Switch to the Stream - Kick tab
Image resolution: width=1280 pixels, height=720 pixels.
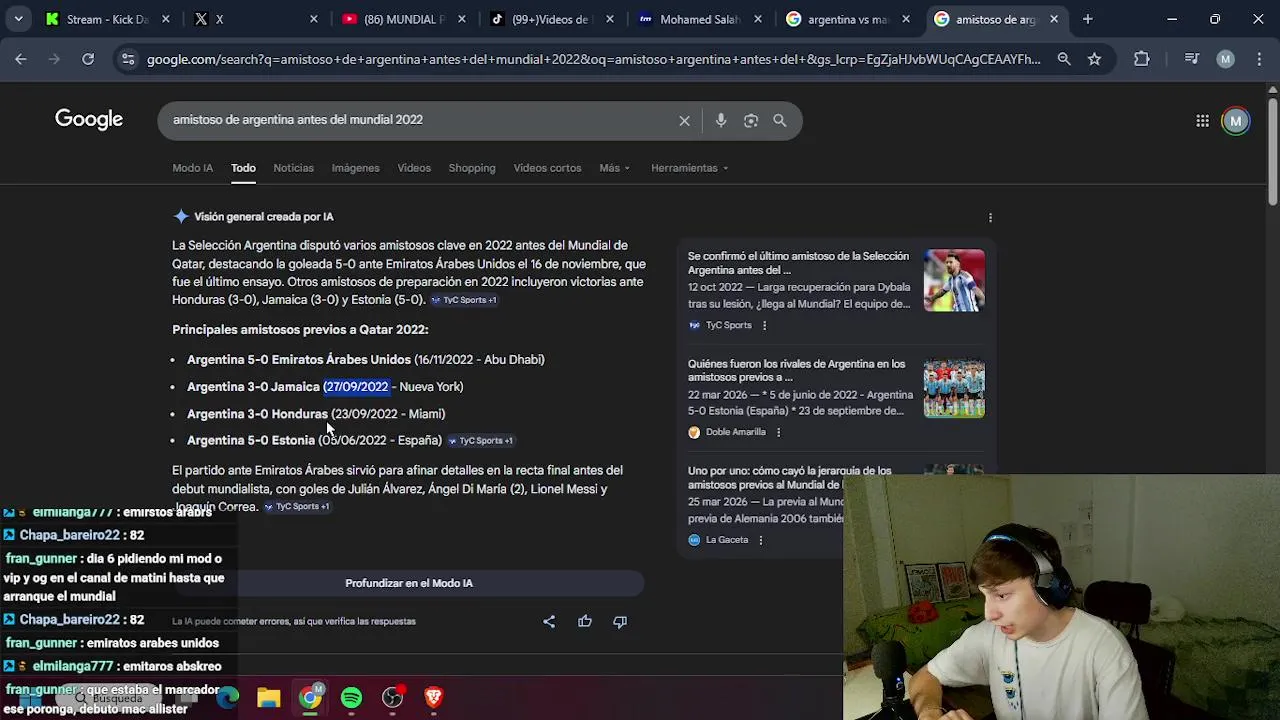(x=108, y=19)
